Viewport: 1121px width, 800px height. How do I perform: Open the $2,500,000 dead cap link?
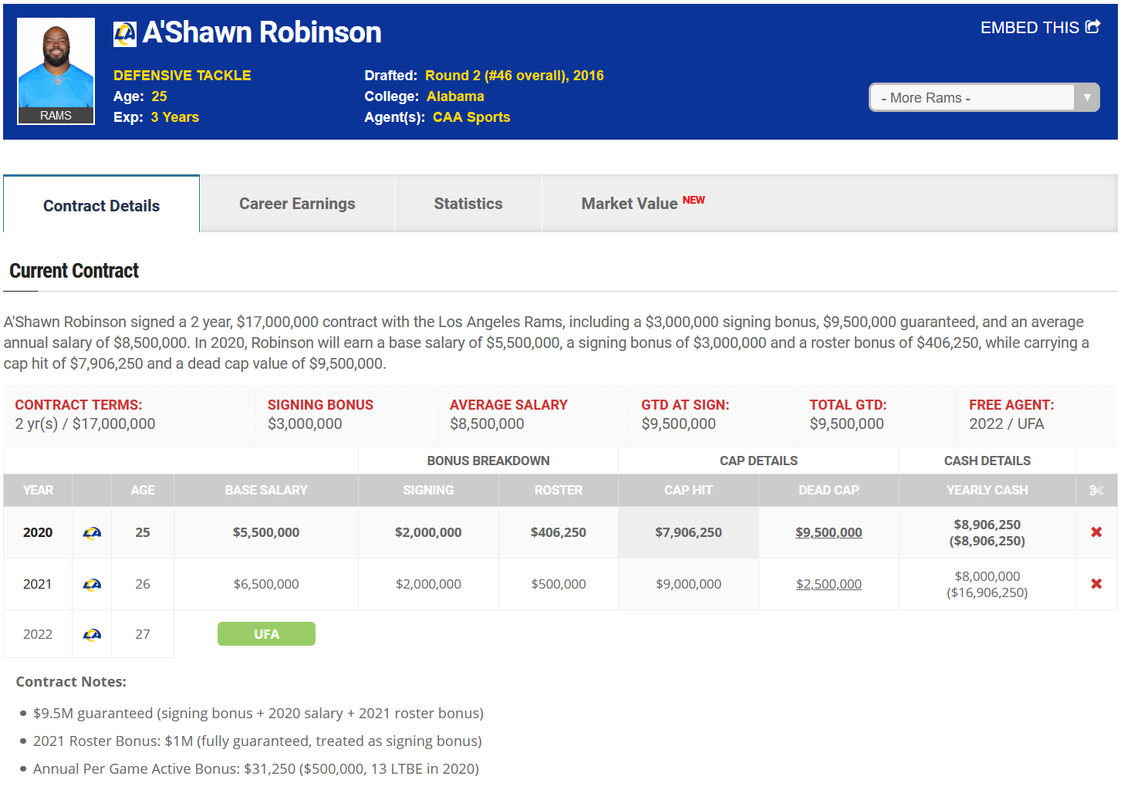(829, 584)
